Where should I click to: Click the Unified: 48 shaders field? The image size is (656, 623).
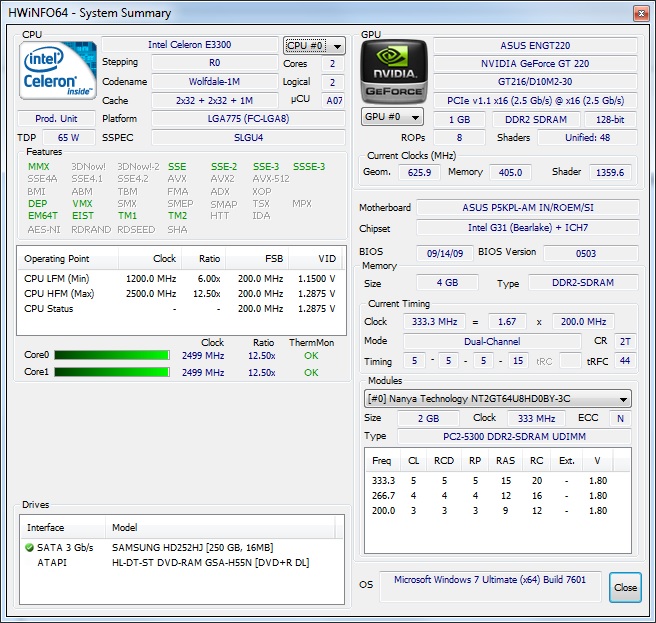(587, 138)
